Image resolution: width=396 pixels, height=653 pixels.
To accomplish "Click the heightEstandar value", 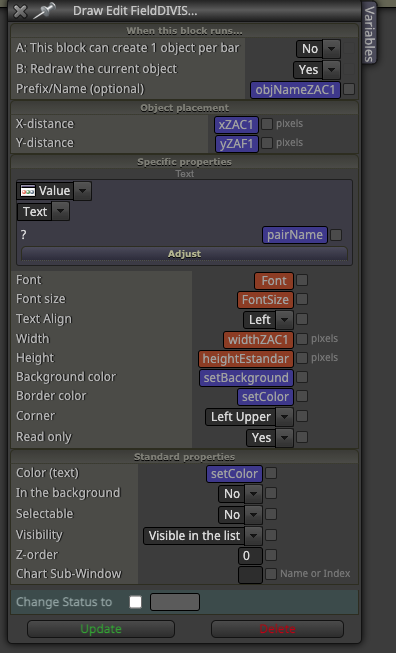I will [246, 359].
